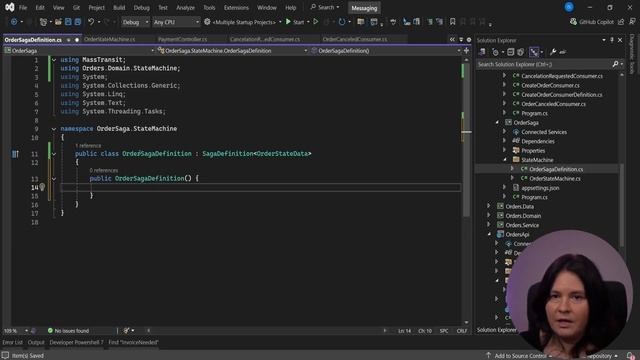
Task: Collapse the OrderSaga project node
Action: click(497, 122)
